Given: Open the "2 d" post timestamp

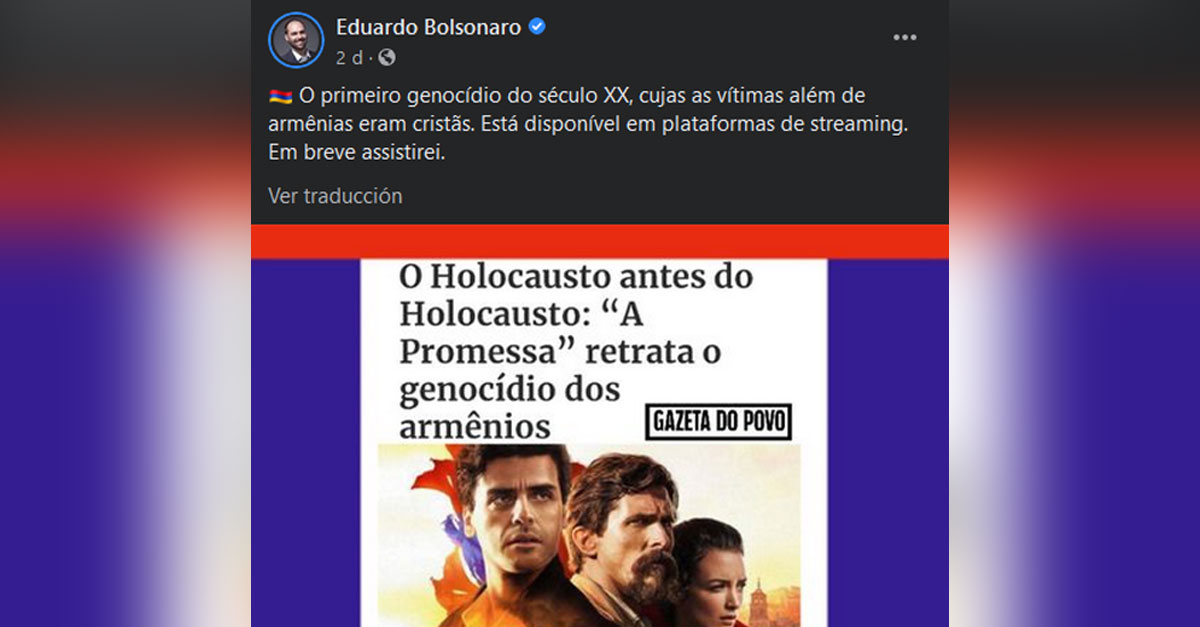Looking at the screenshot, I should coord(349,58).
